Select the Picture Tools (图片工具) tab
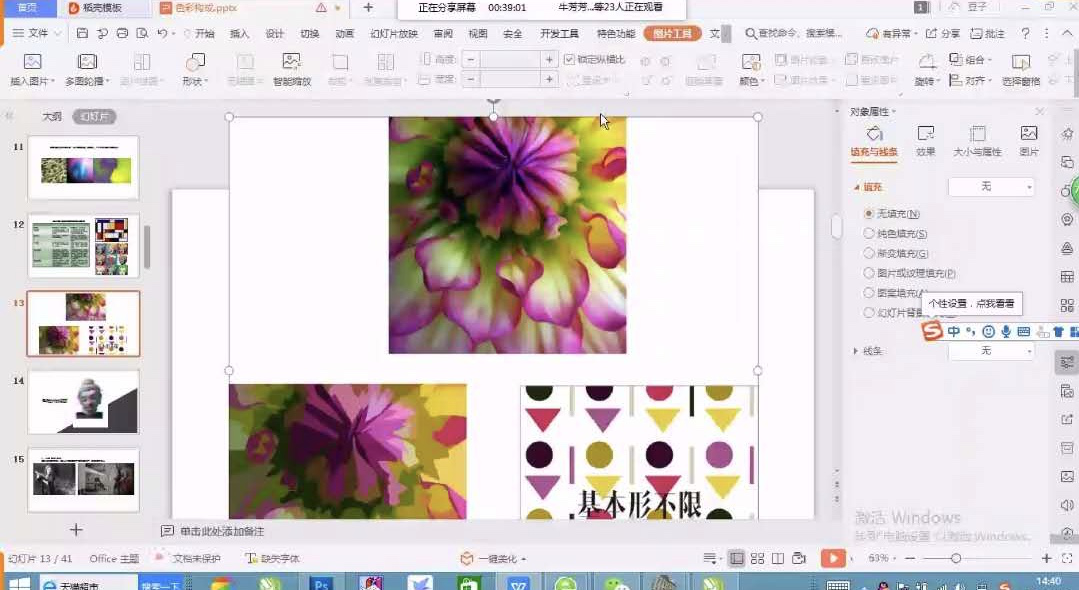The width and height of the screenshot is (1079, 590). (672, 33)
